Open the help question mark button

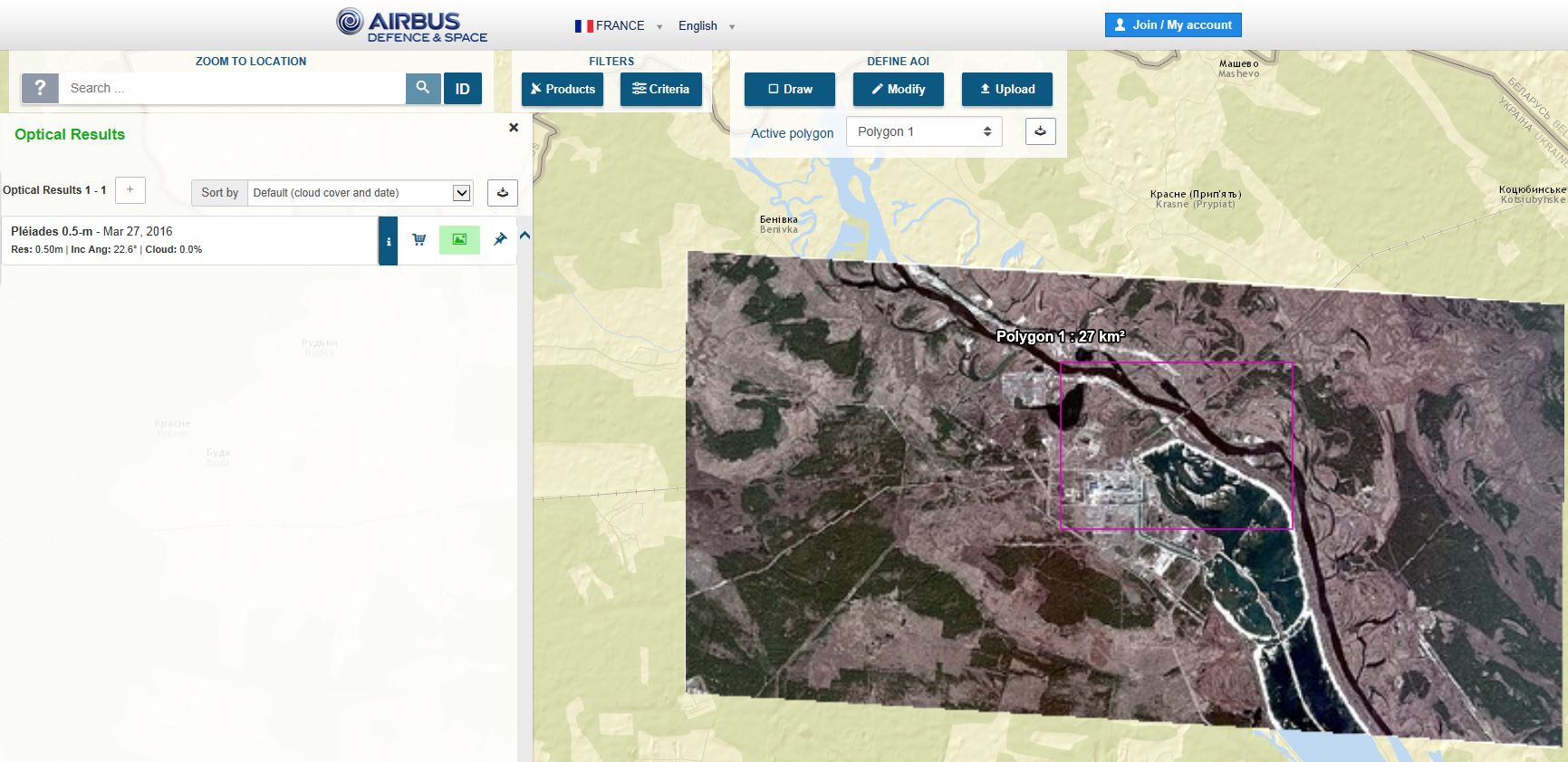[40, 89]
